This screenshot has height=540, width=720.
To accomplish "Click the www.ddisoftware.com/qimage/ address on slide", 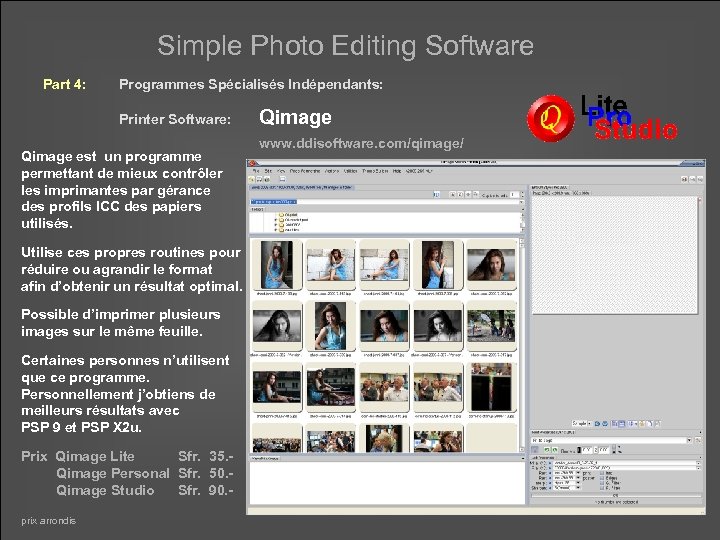I will (x=361, y=144).
